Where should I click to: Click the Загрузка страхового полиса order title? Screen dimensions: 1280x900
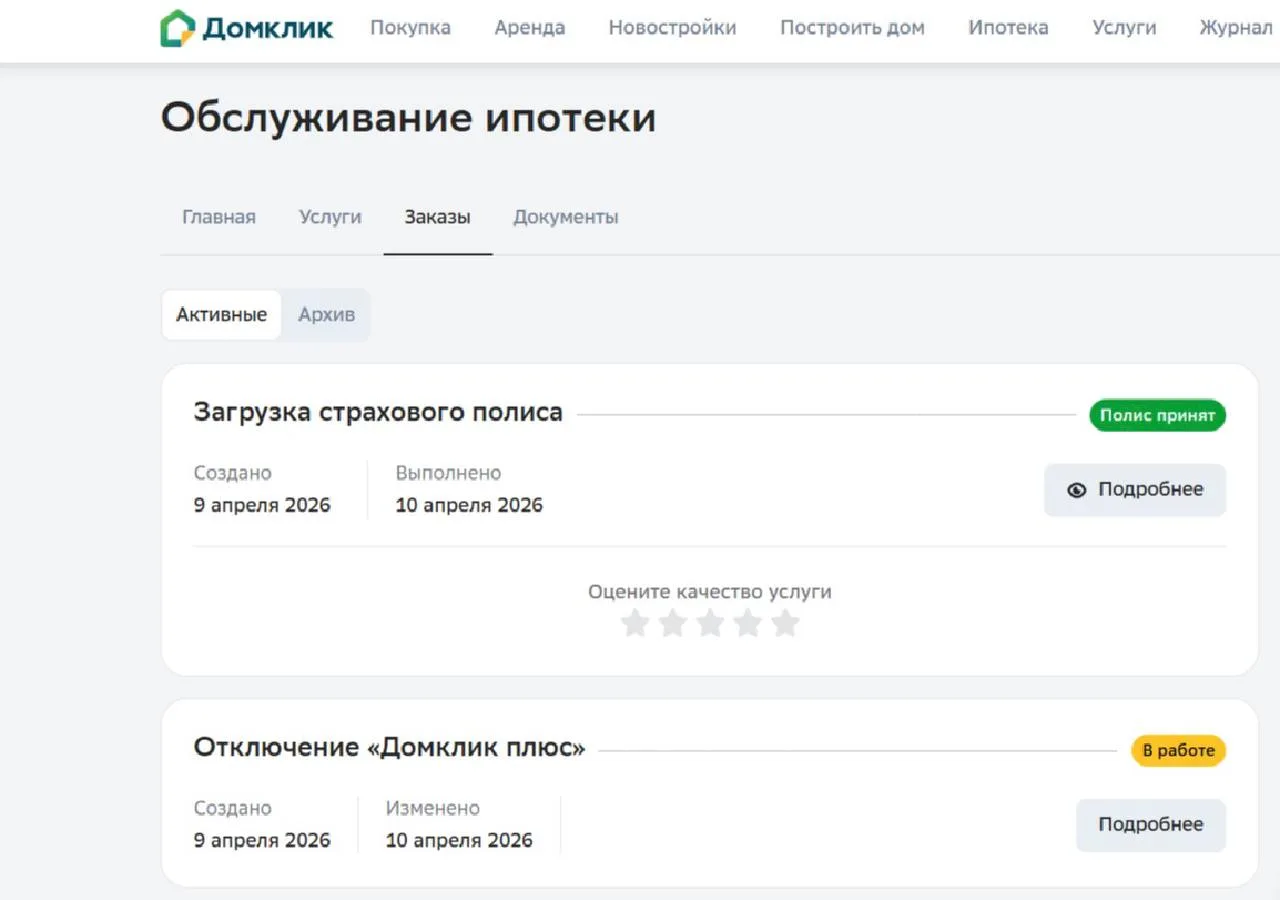tap(378, 412)
